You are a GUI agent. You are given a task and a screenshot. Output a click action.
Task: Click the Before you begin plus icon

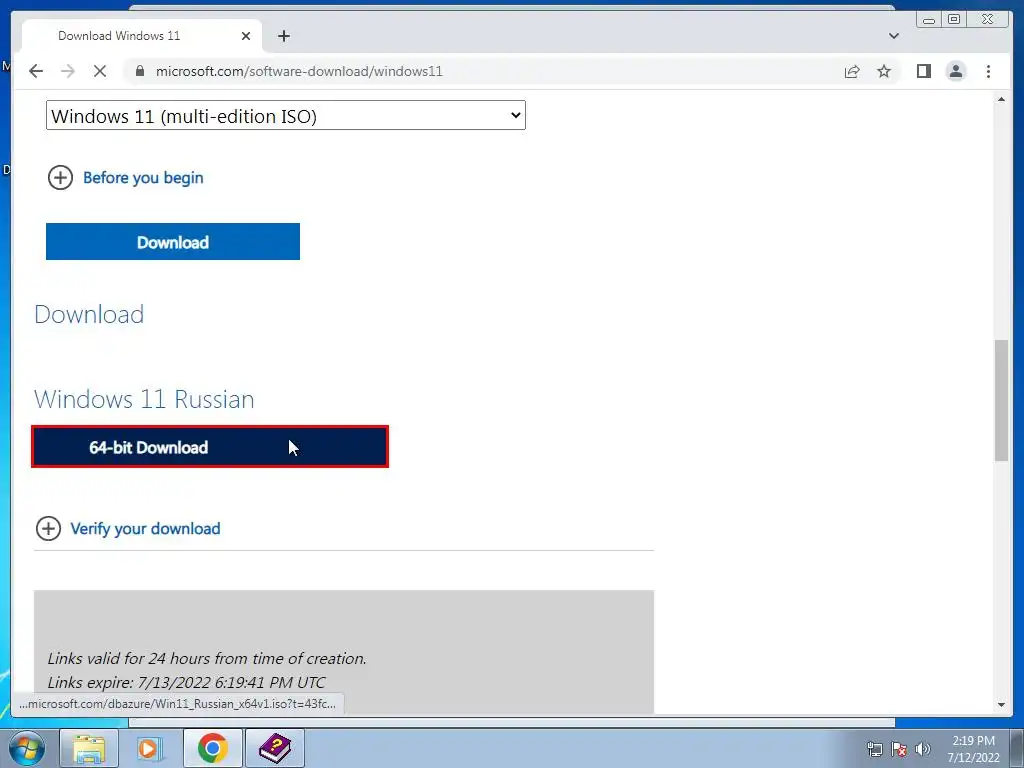pos(60,178)
